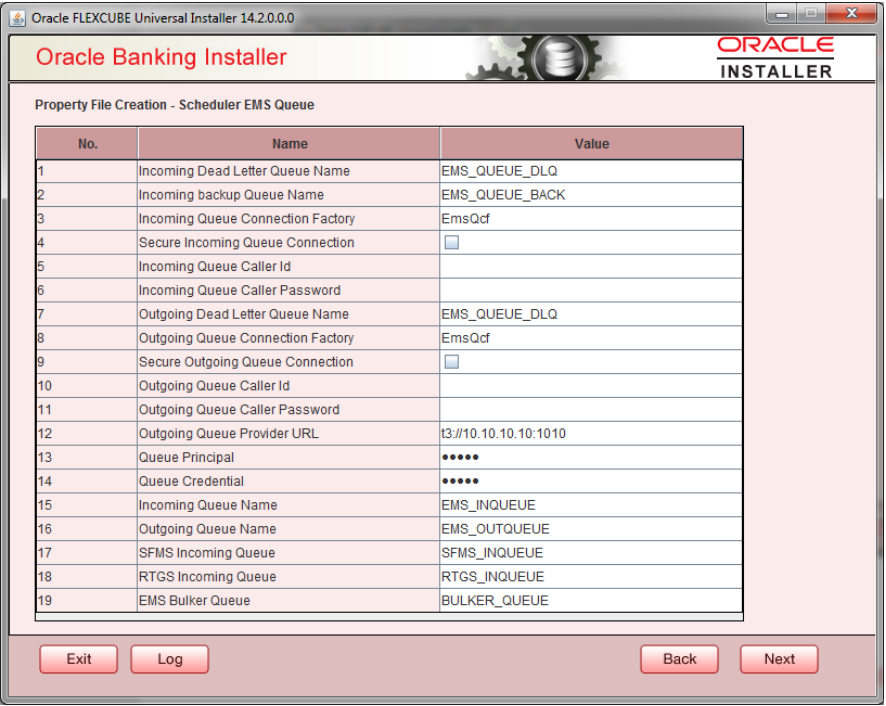This screenshot has width=886, height=706.
Task: Edit the SFMS_INQUEUE value field
Action: coord(591,553)
